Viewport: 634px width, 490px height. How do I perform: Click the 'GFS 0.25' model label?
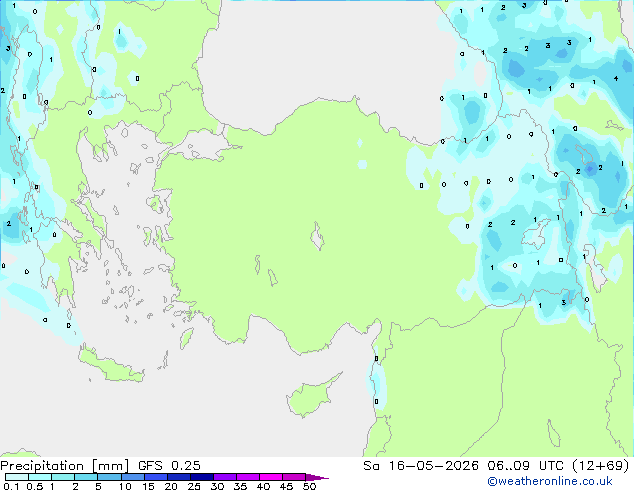(169, 466)
